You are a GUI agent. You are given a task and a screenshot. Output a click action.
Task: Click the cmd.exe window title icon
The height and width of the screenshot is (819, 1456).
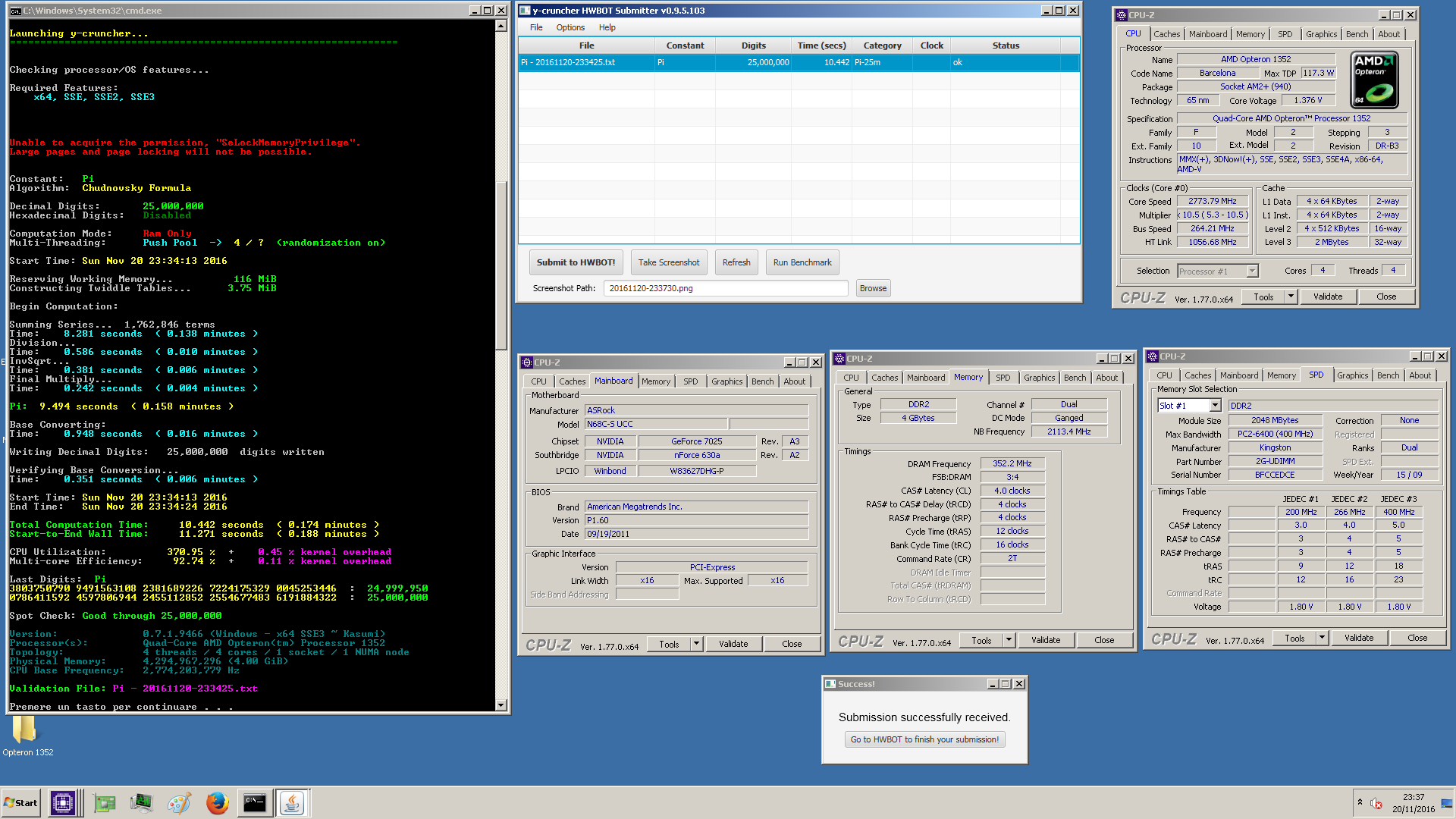[15, 11]
